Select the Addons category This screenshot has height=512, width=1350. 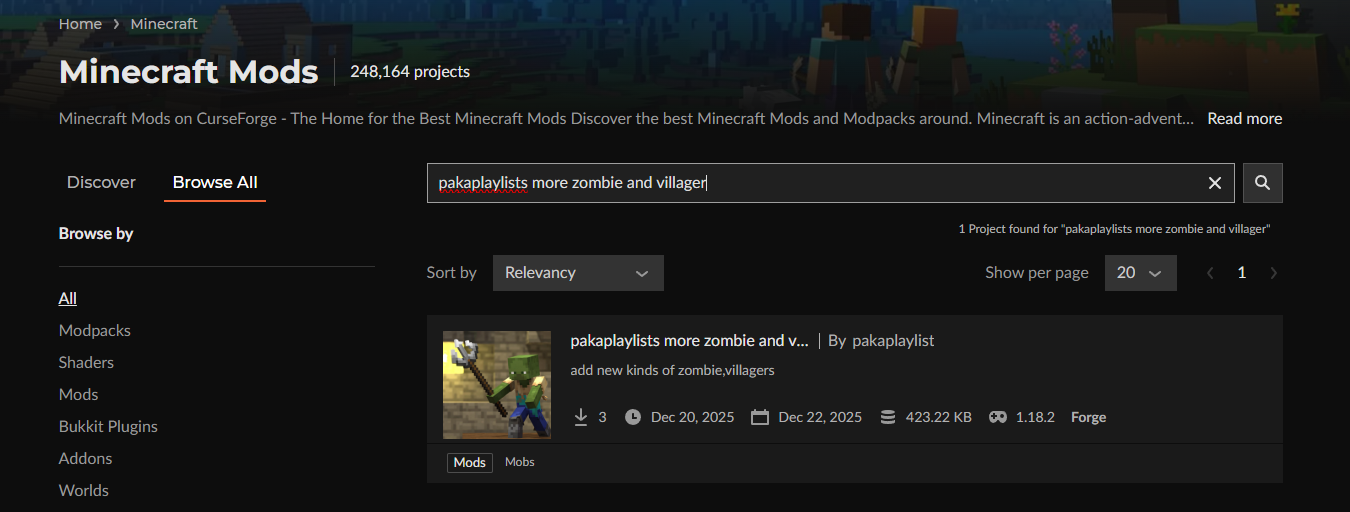(x=86, y=458)
